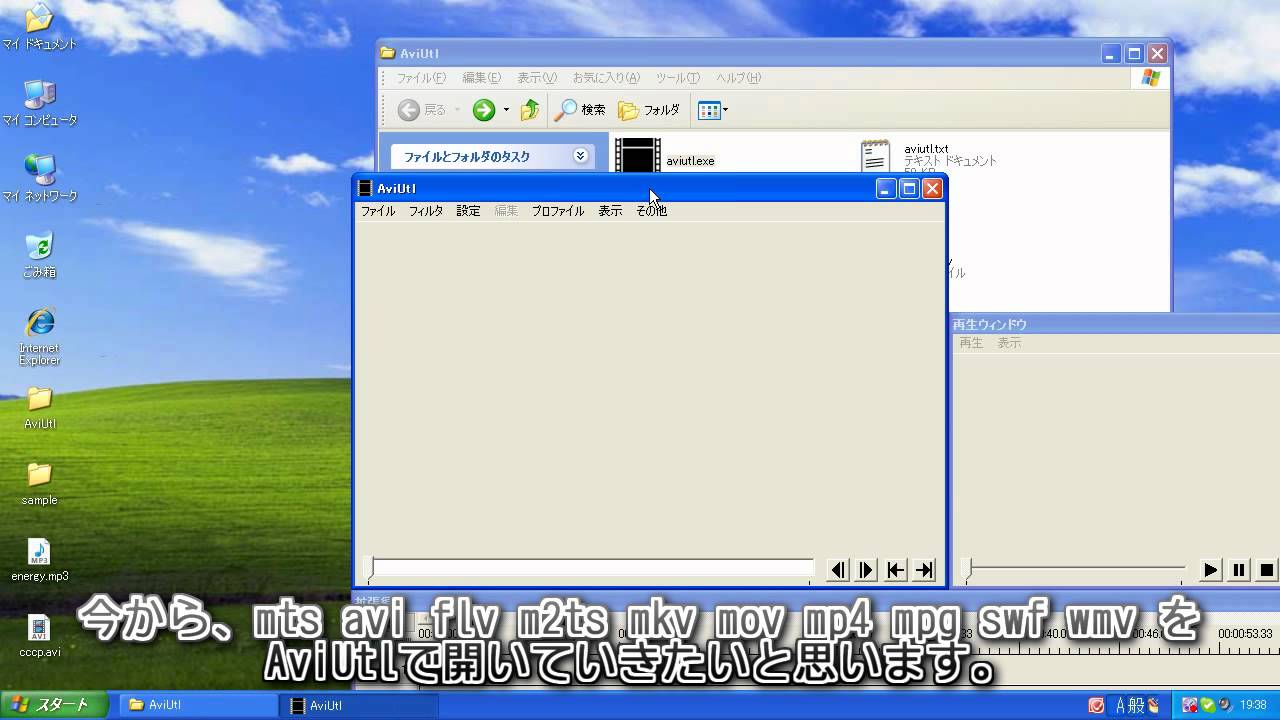The image size is (1280, 720).
Task: Open Explorer お気に入り(A) menu
Action: point(606,78)
